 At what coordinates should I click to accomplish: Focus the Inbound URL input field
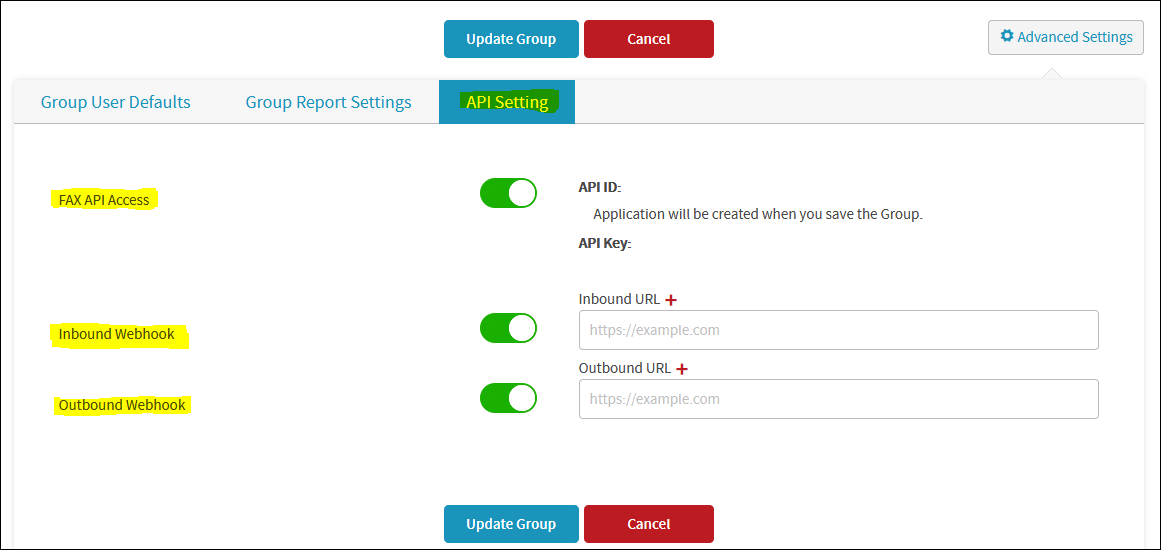coord(838,330)
